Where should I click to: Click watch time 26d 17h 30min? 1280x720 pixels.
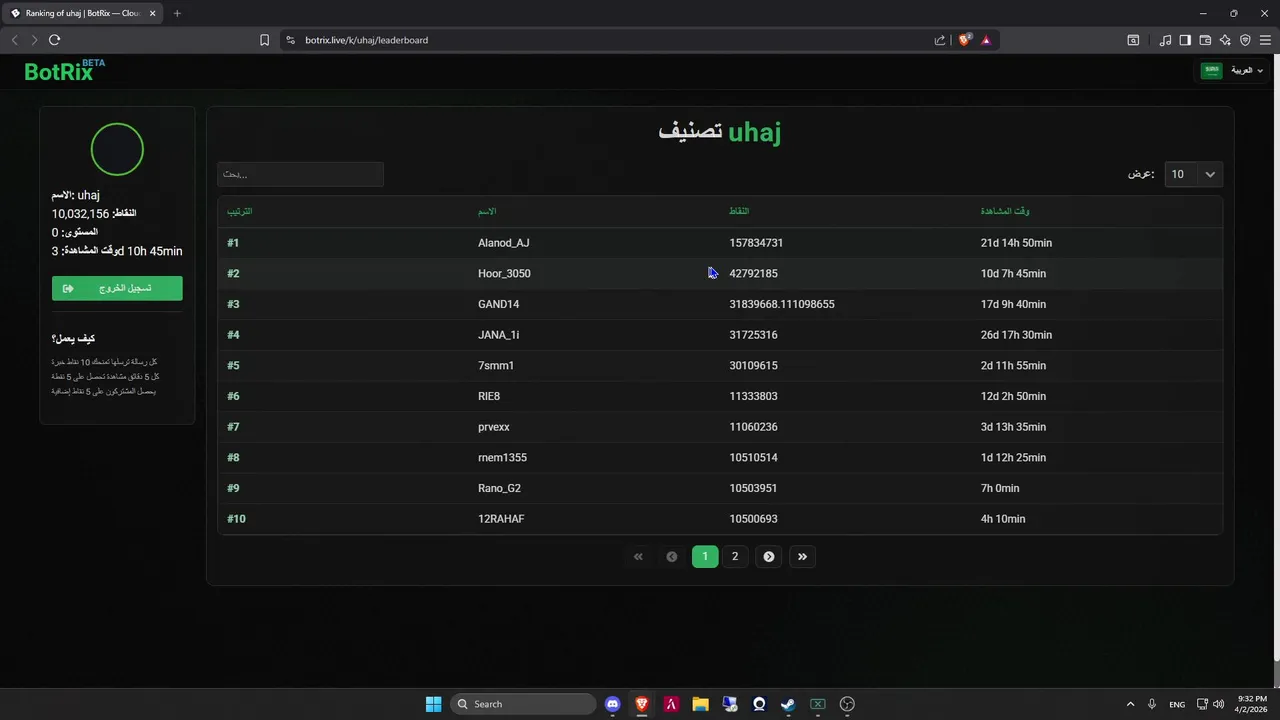1016,335
